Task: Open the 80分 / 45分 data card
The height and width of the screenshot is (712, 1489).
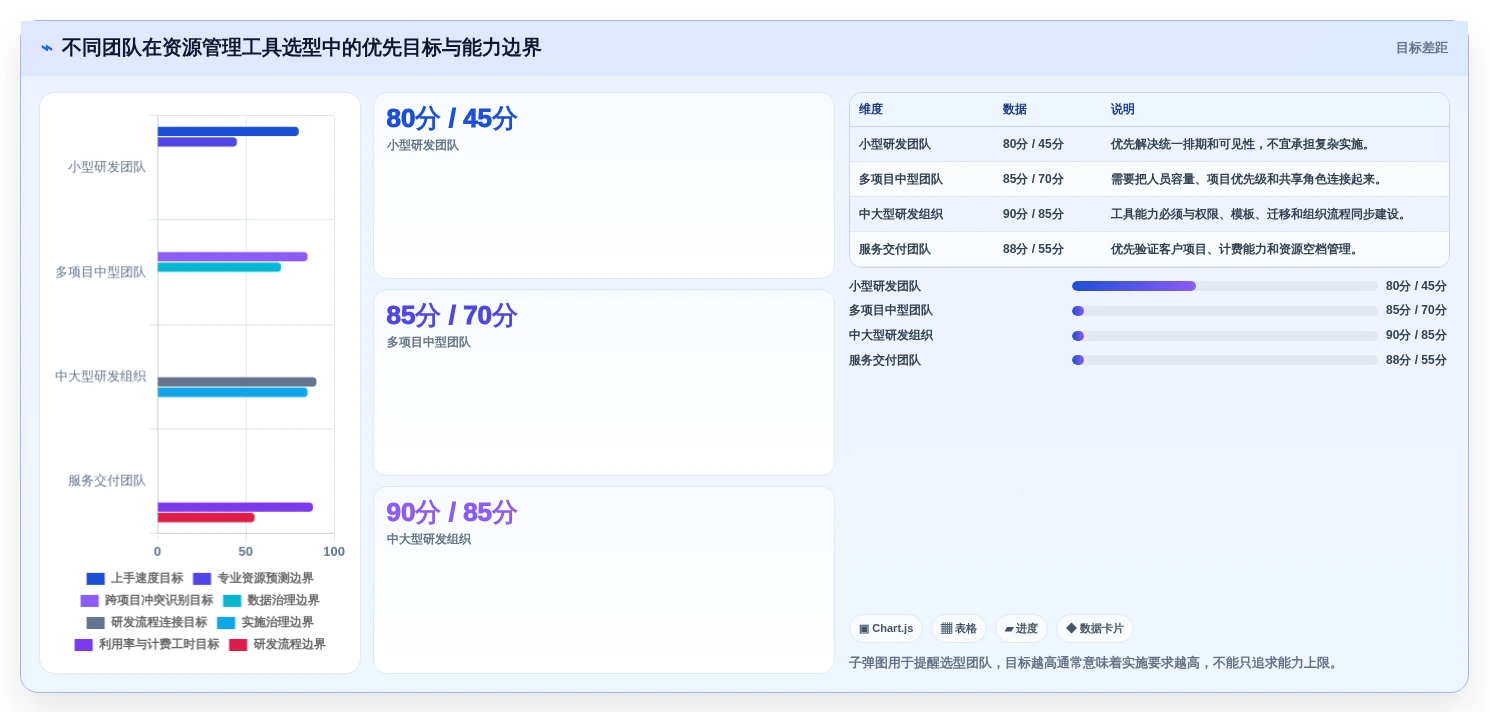Action: 604,186
